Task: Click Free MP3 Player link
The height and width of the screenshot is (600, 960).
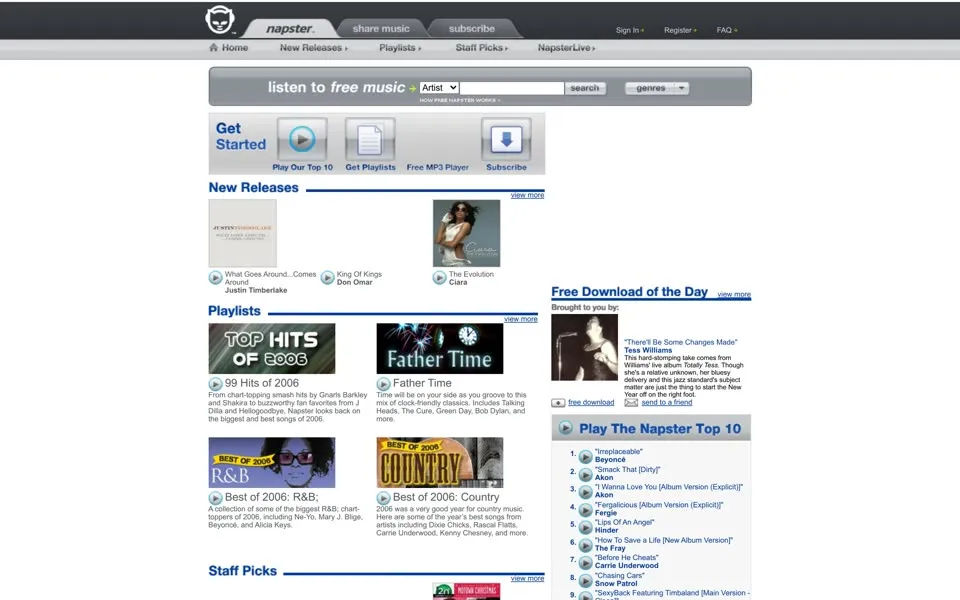Action: (x=438, y=167)
